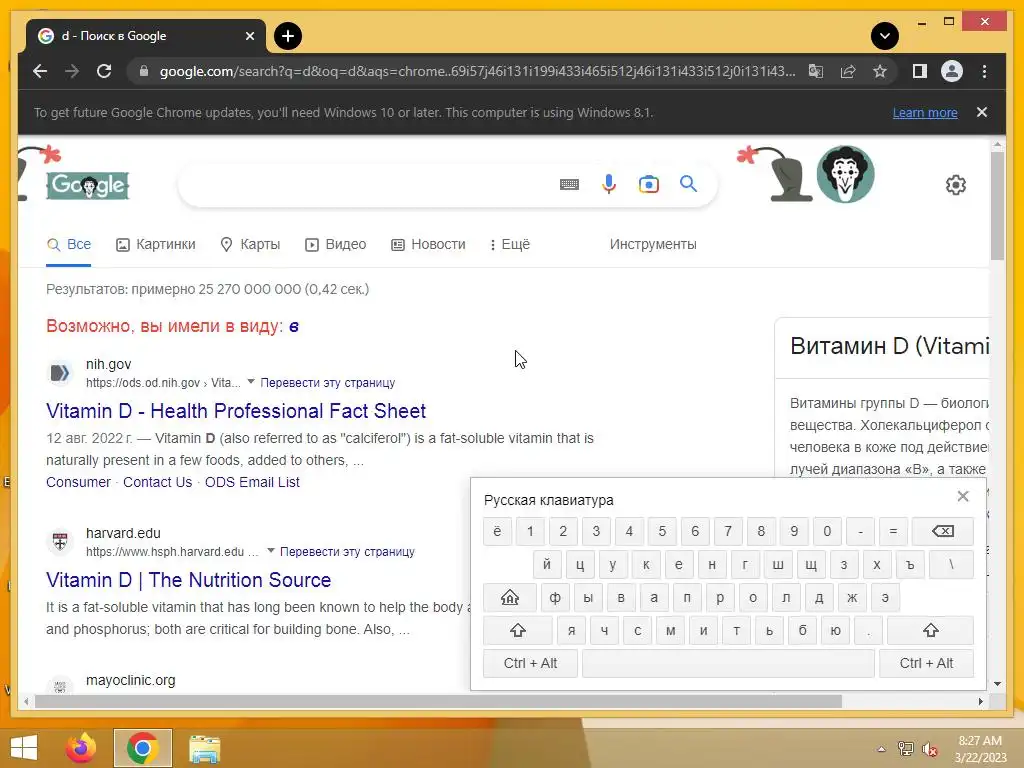
Task: Expand the nih.gov result dropdown arrow
Action: point(251,381)
